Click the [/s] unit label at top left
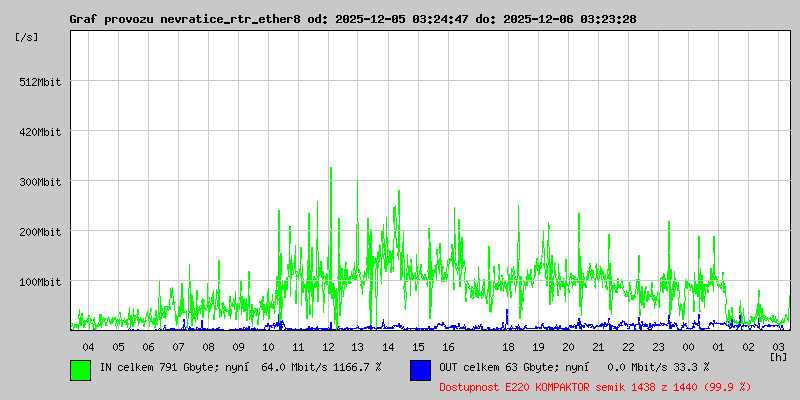Screen dimensions: 800x400 point(27,37)
